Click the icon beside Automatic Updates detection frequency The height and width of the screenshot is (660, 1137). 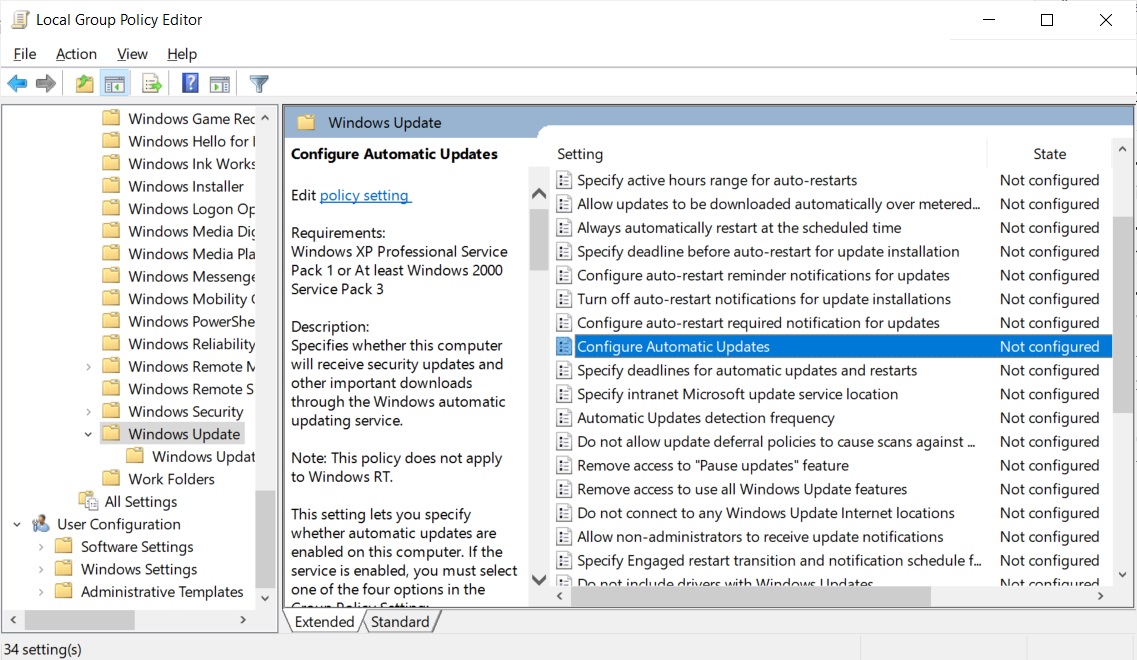563,418
